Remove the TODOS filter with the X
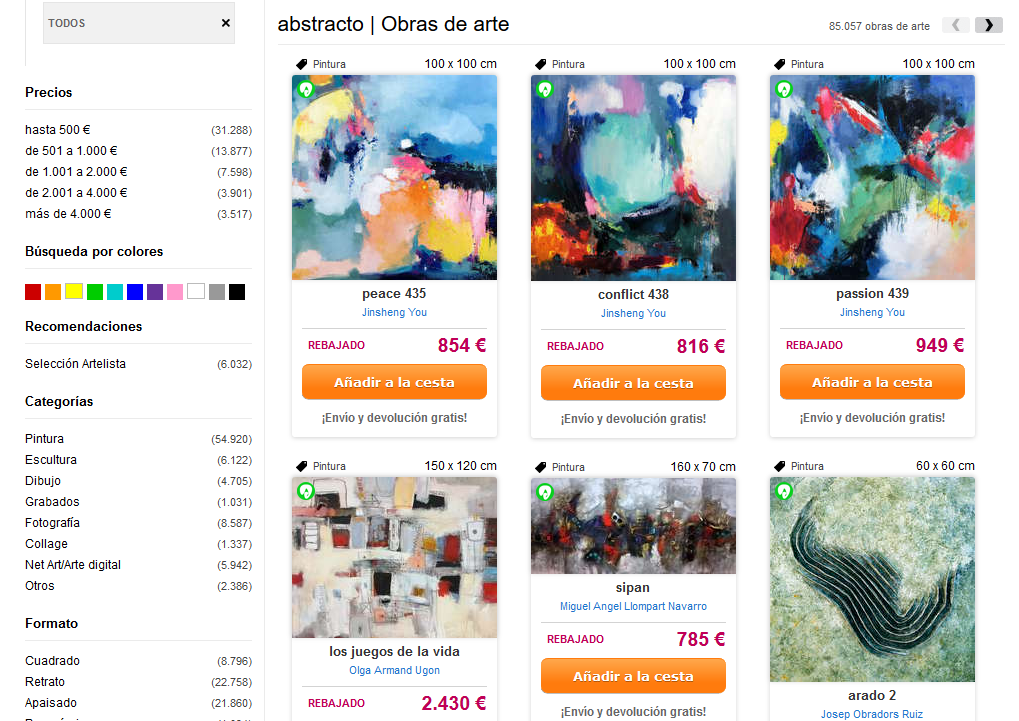Image resolution: width=1019 pixels, height=721 pixels. tap(226, 23)
